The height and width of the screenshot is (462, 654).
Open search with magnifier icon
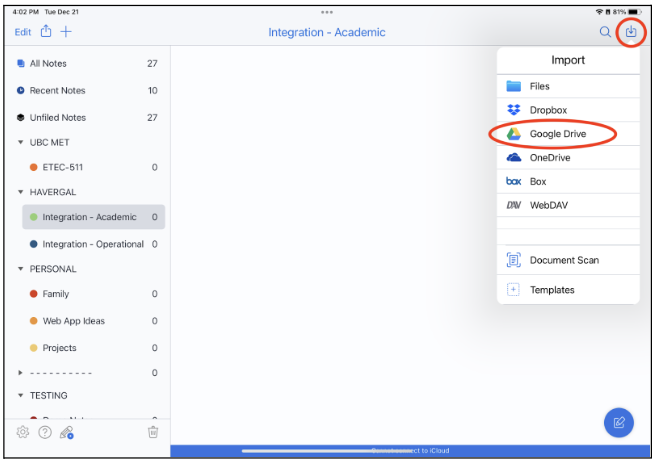pos(605,32)
